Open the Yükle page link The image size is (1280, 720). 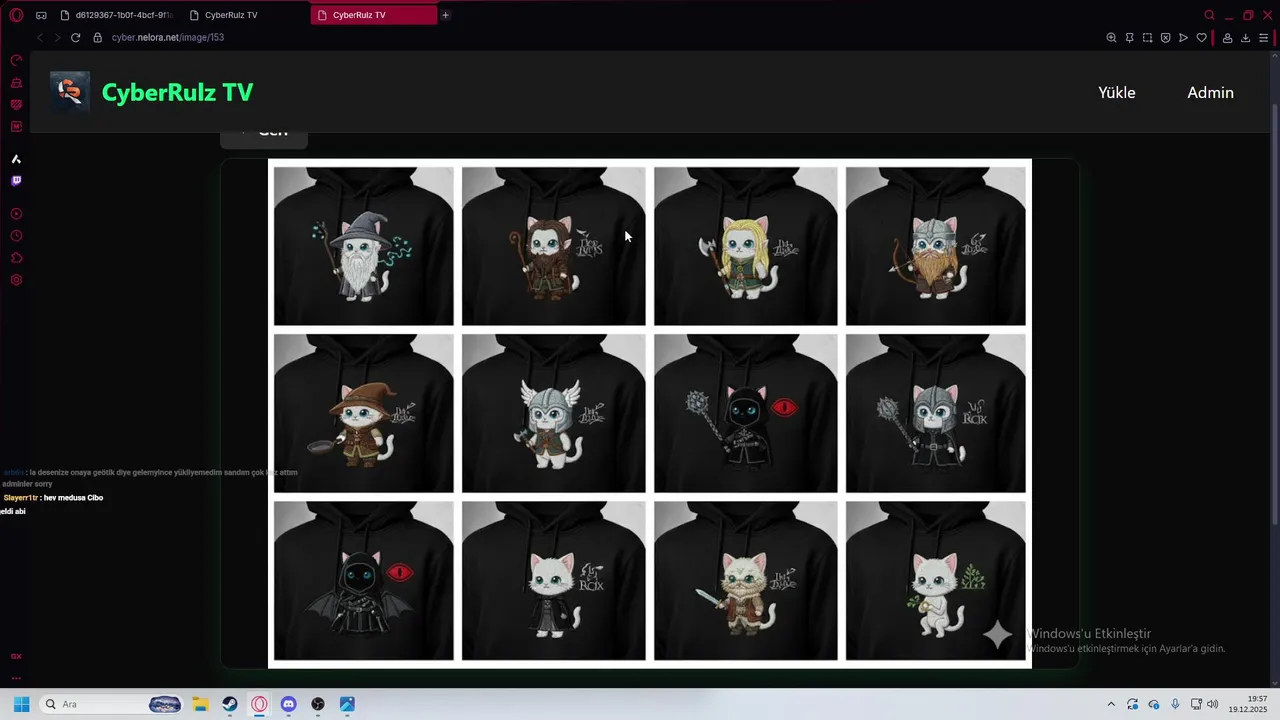(x=1117, y=92)
